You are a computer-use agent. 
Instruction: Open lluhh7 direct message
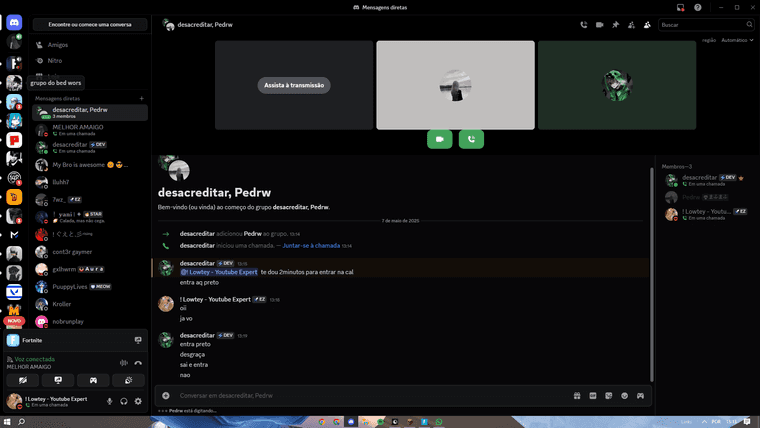pos(90,182)
